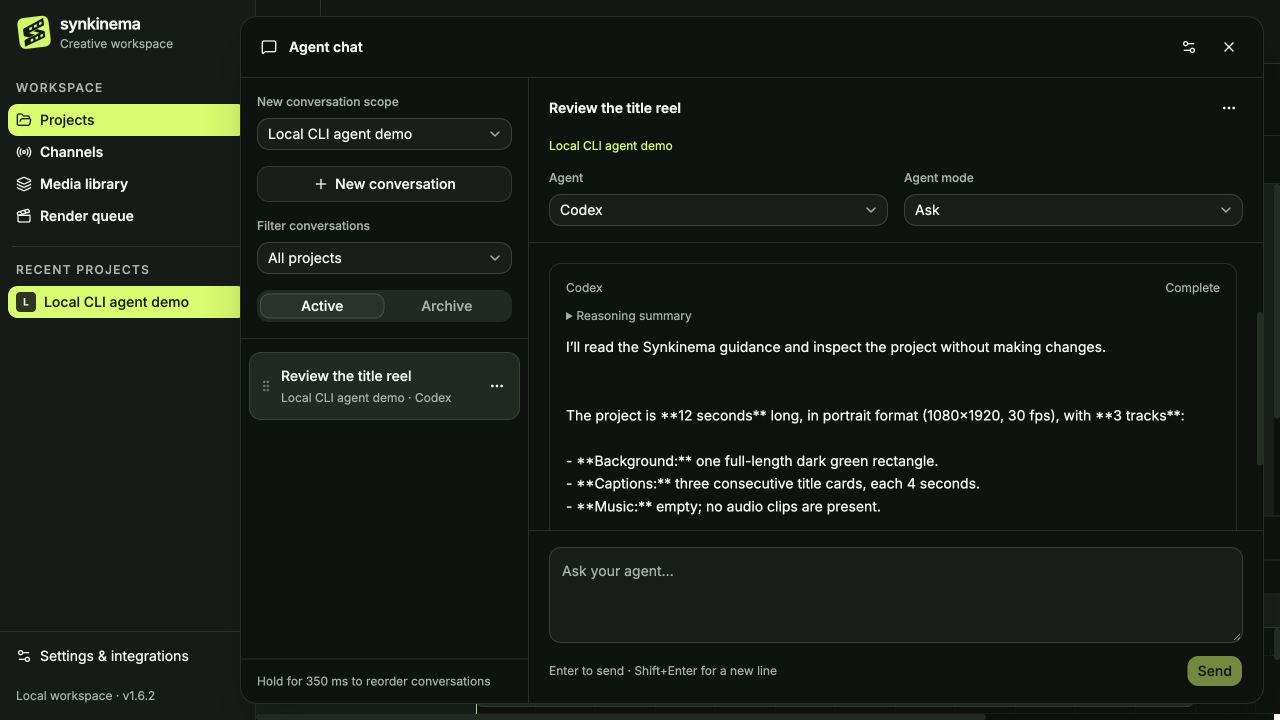Open more options for Review the title reel header
This screenshot has height=720, width=1280.
1229,108
